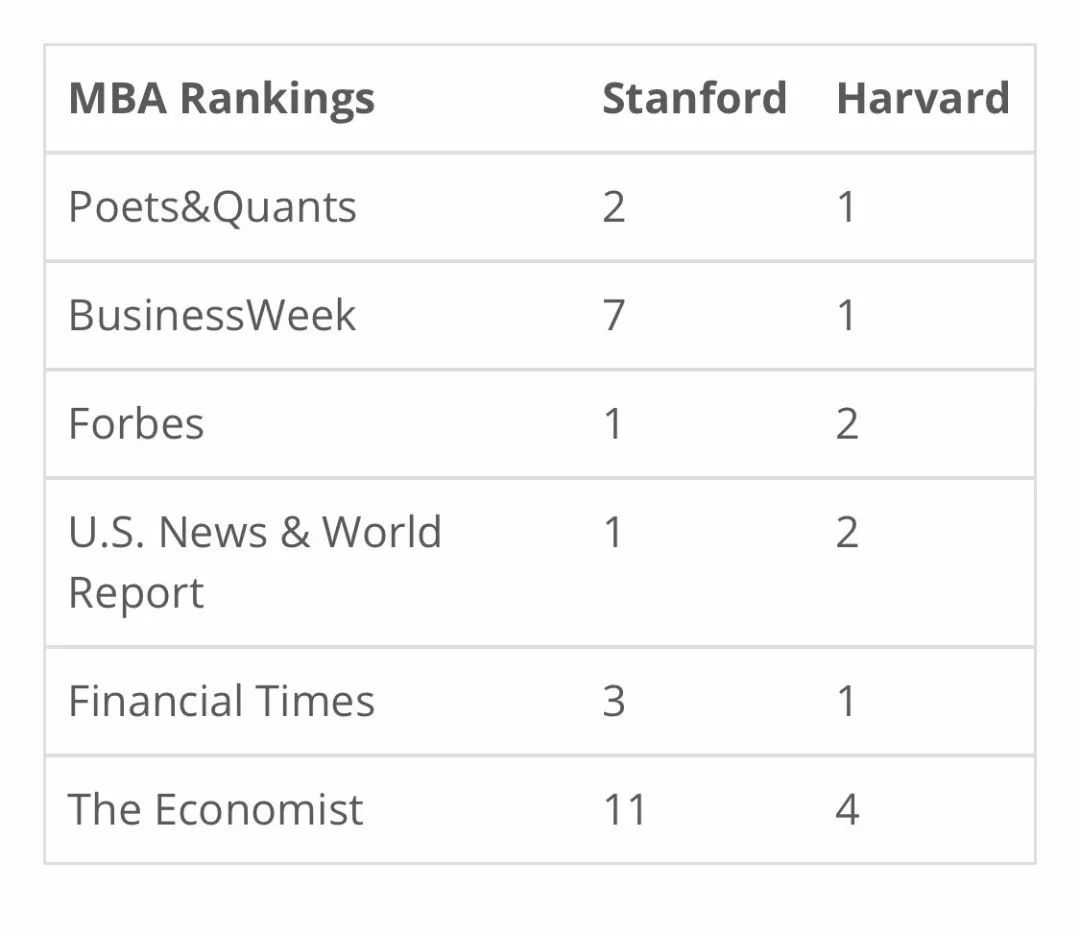Viewport: 1080px width, 934px height.
Task: Select Stanford's BusinessWeek rank of 7
Action: point(614,315)
